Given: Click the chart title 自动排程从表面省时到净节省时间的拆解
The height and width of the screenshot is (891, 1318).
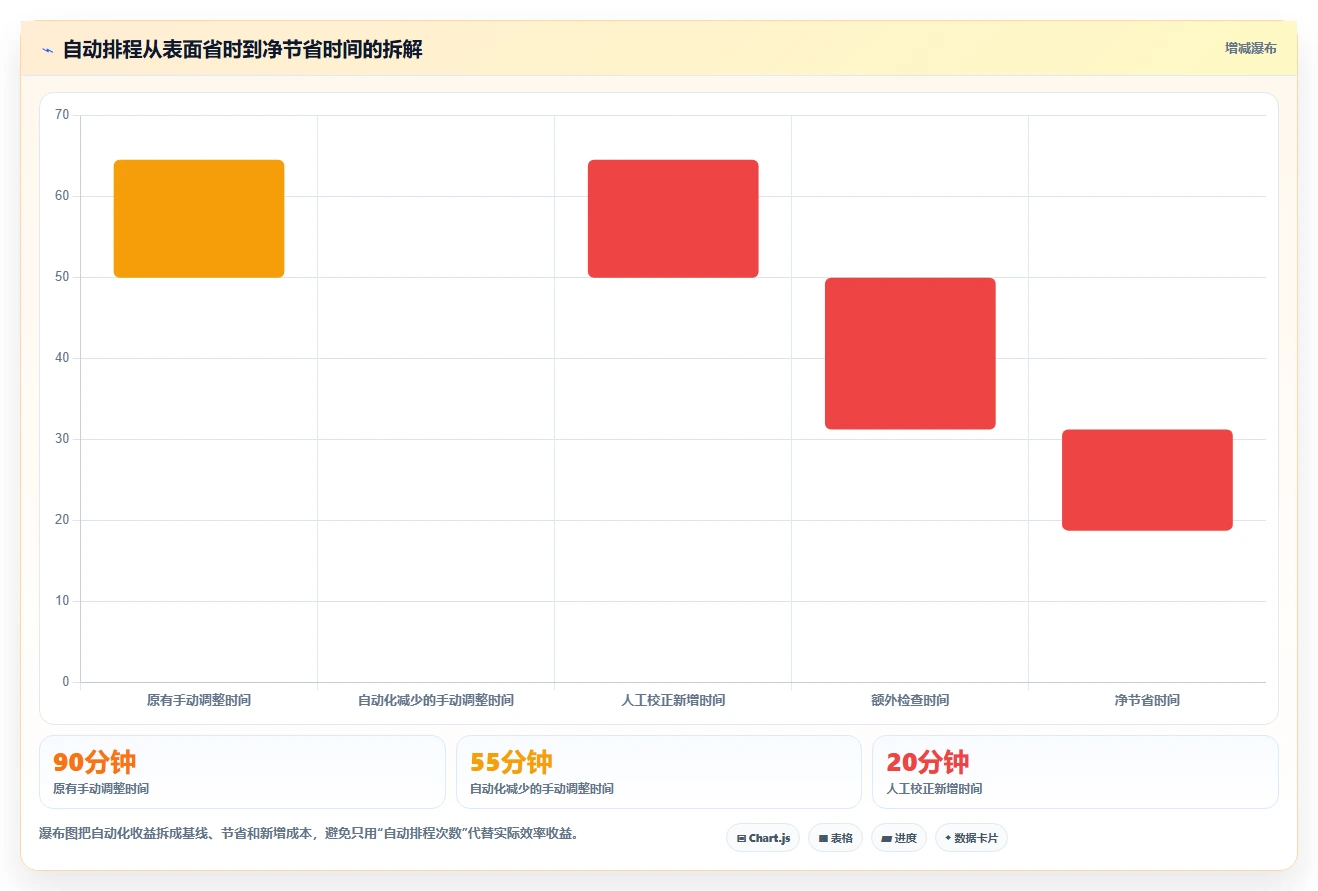Looking at the screenshot, I should click(x=243, y=49).
